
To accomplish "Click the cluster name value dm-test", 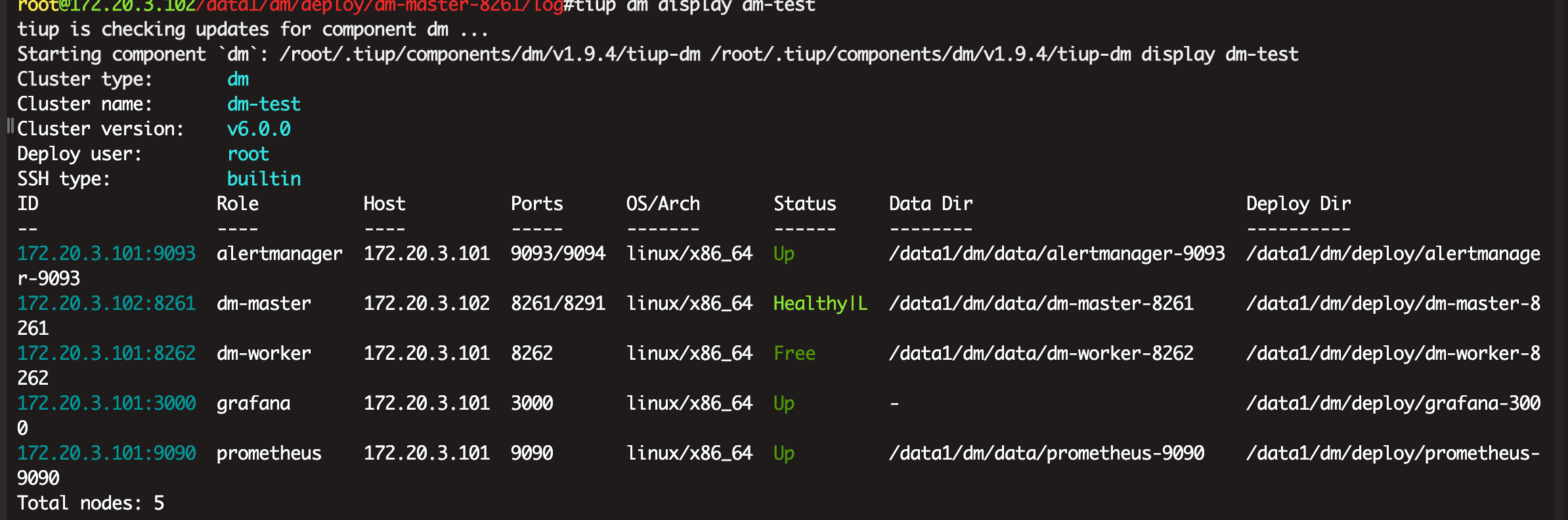I will point(264,104).
